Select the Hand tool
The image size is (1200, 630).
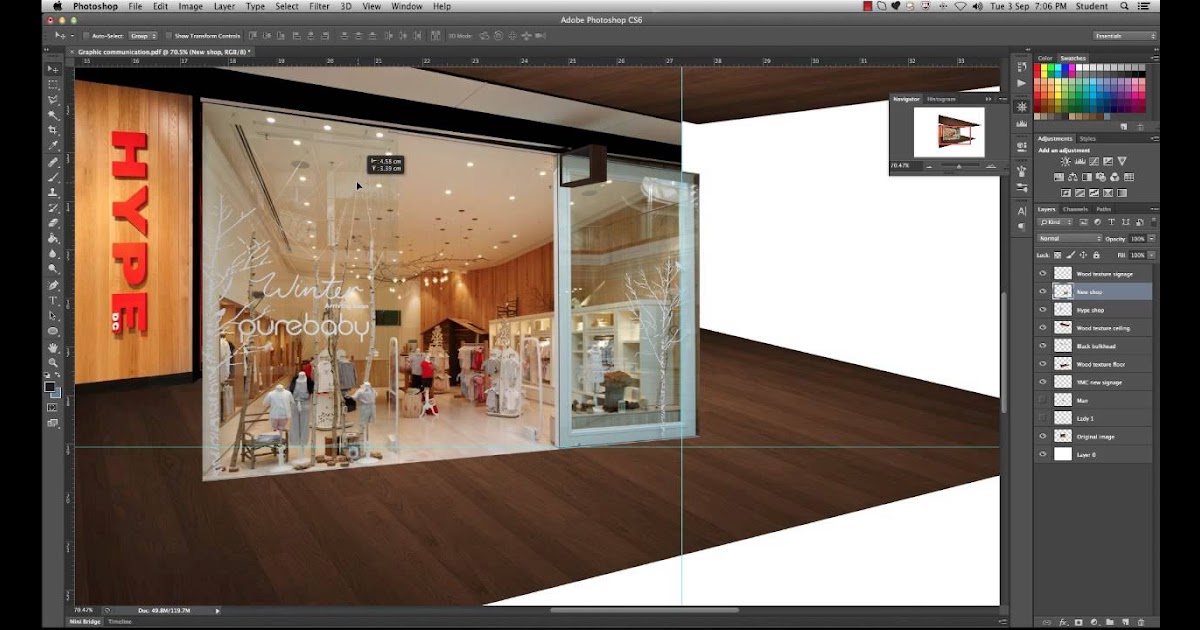coord(54,348)
